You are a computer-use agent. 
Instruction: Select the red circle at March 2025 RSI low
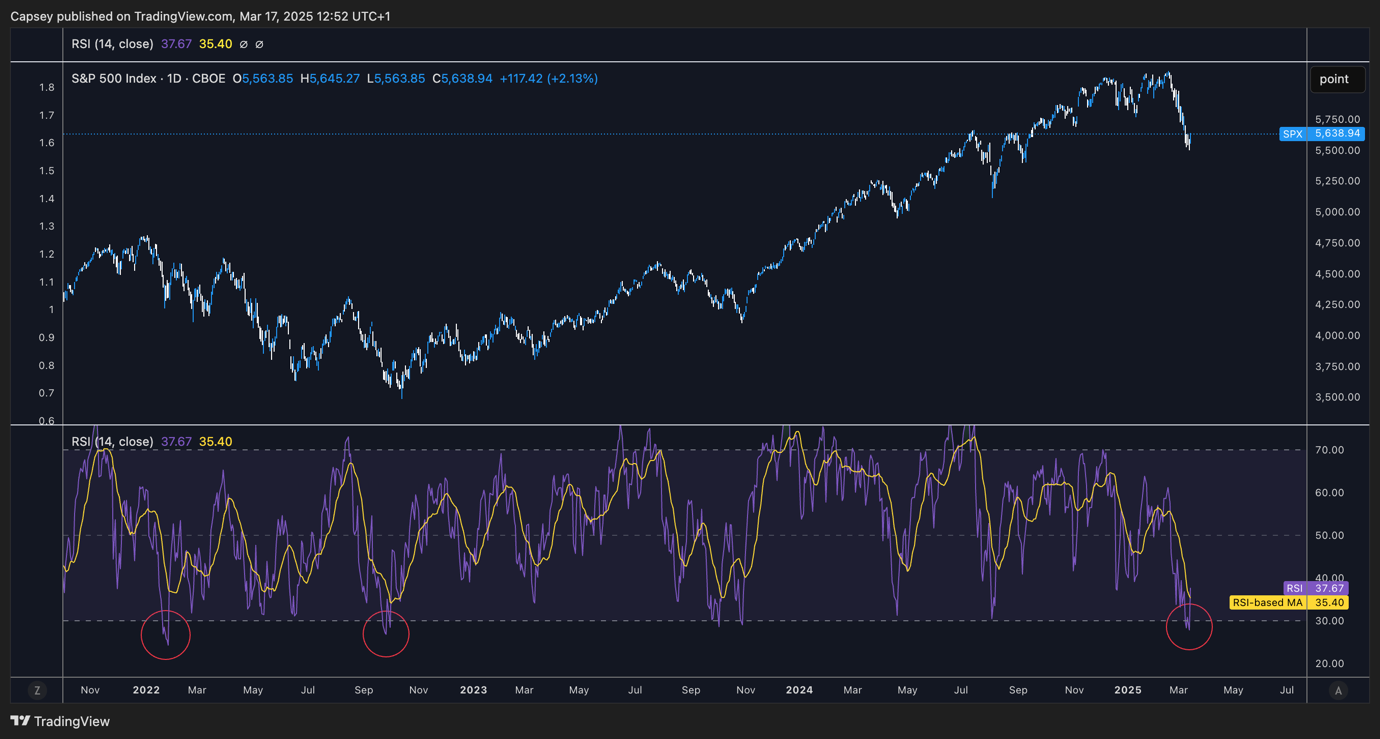pyautogui.click(x=1189, y=626)
